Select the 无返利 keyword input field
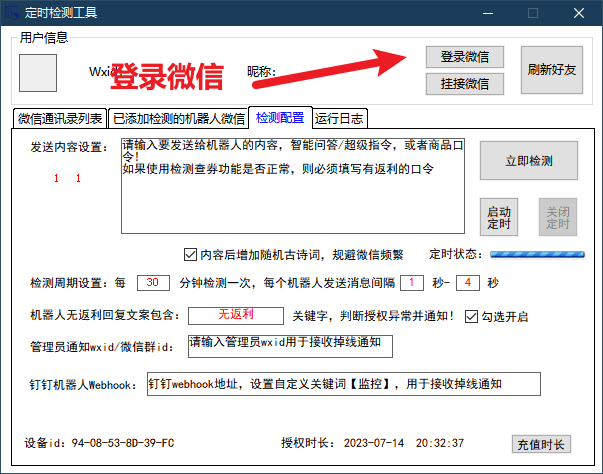The width and height of the screenshot is (603, 474). point(236,316)
